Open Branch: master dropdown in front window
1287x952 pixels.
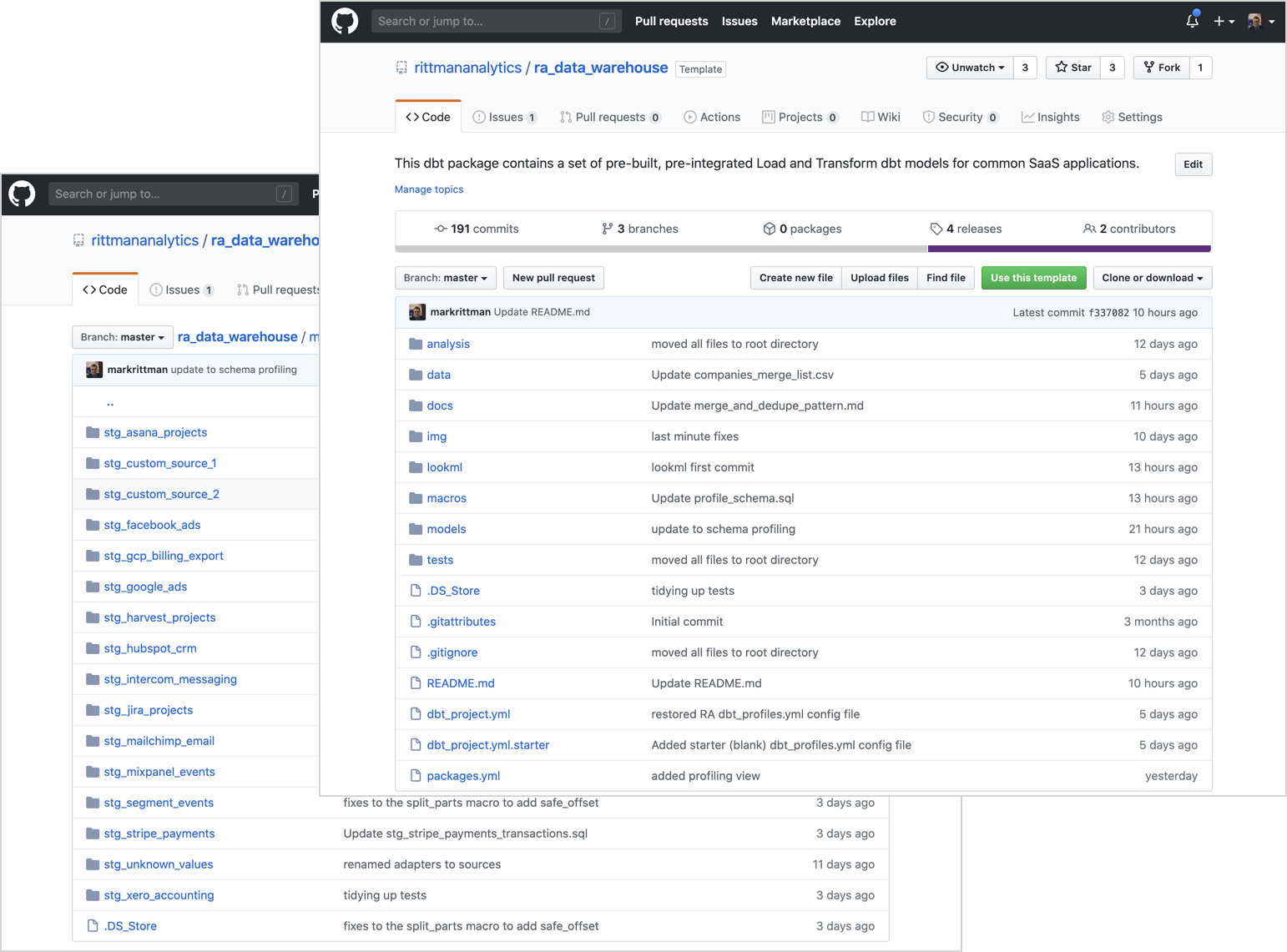(446, 278)
